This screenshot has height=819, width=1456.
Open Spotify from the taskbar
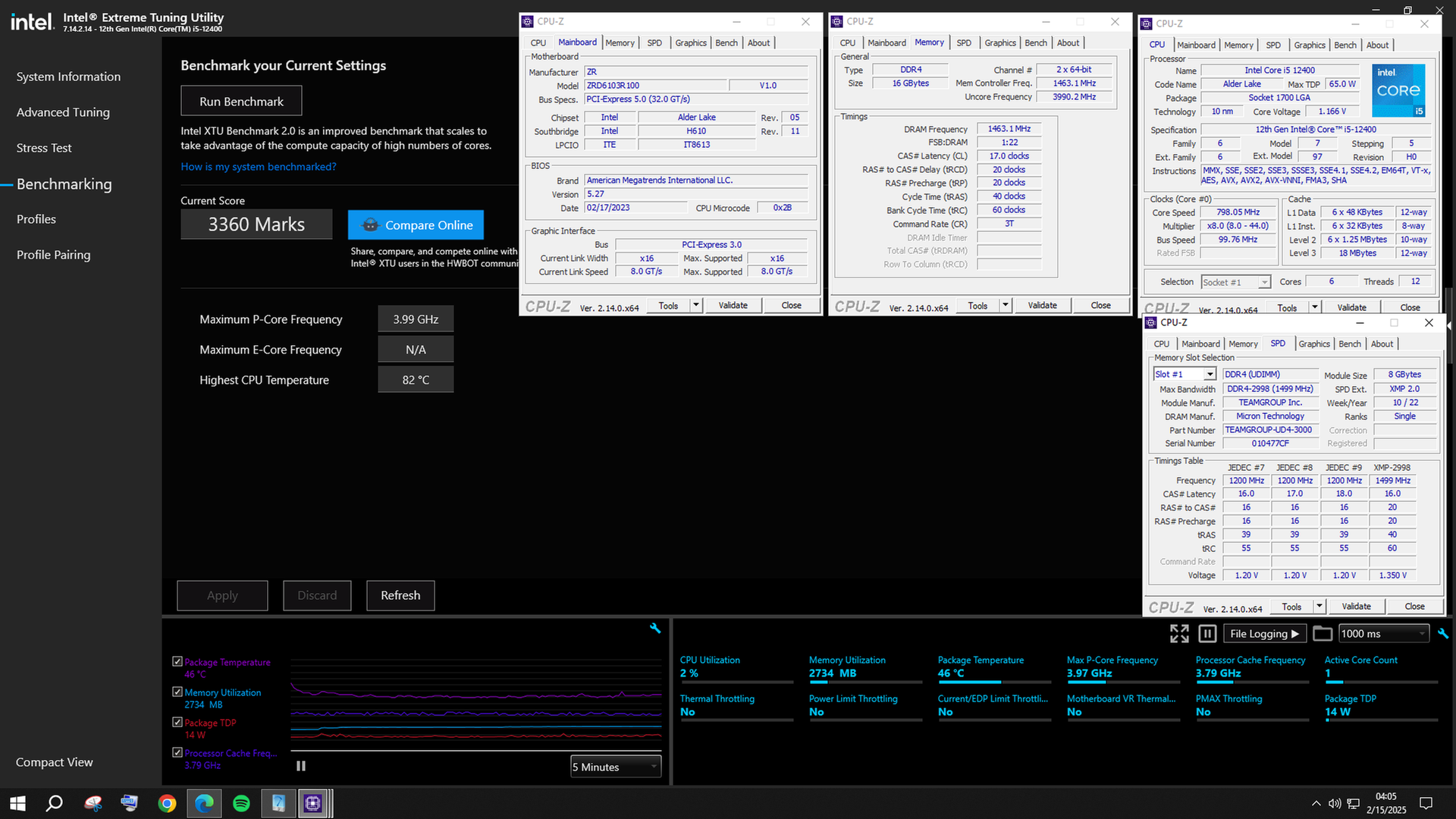(241, 803)
